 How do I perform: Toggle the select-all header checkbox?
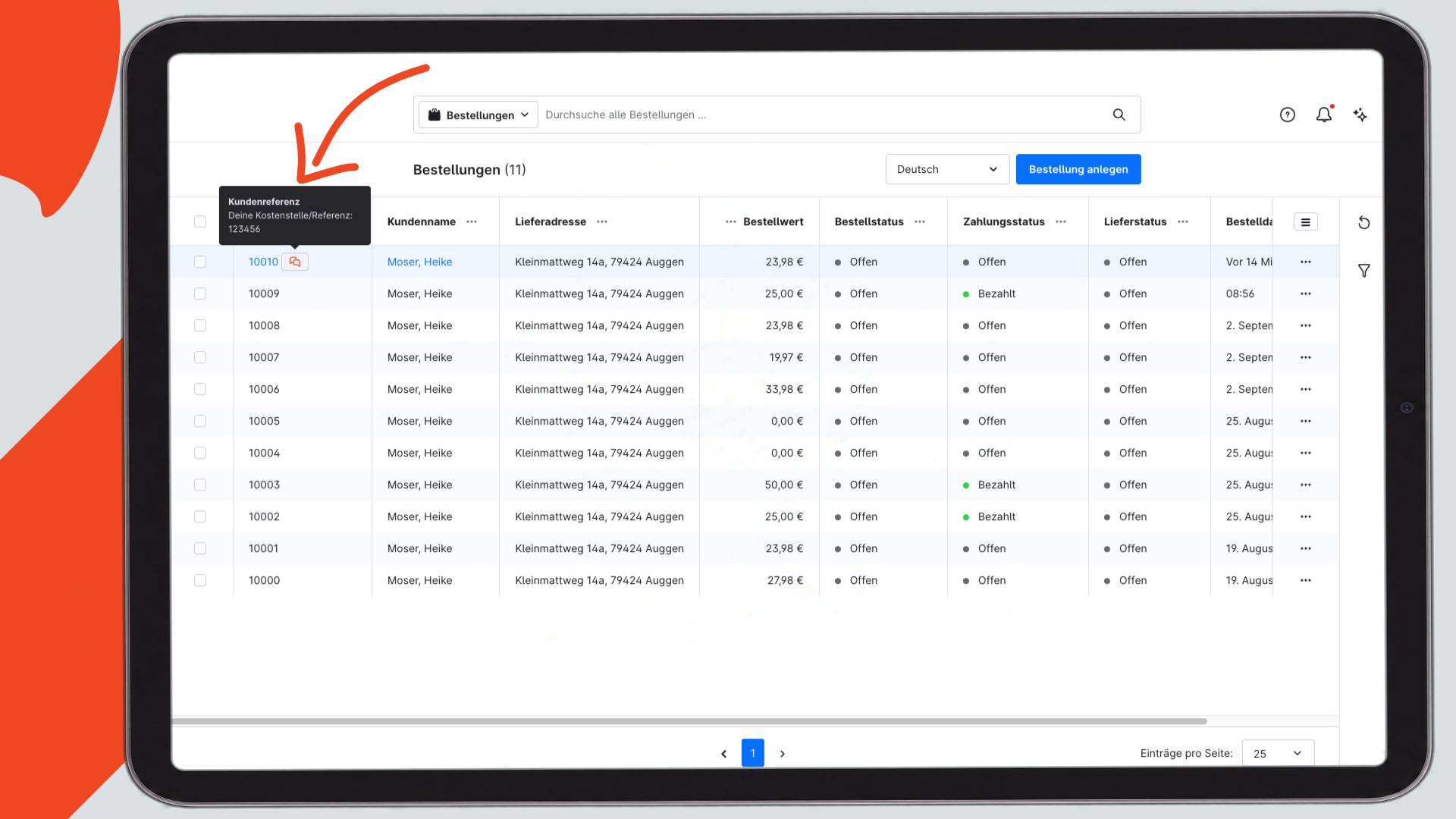pyautogui.click(x=200, y=221)
